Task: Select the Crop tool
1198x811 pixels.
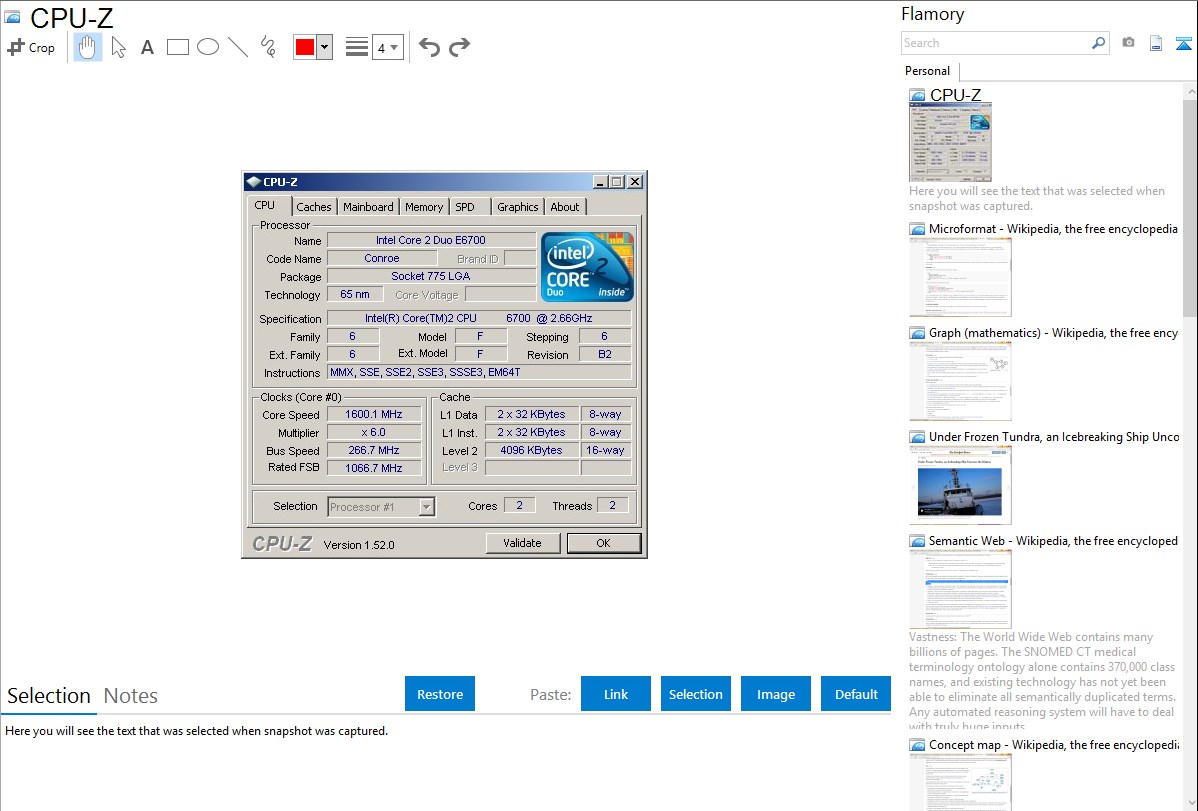Action: (31, 47)
